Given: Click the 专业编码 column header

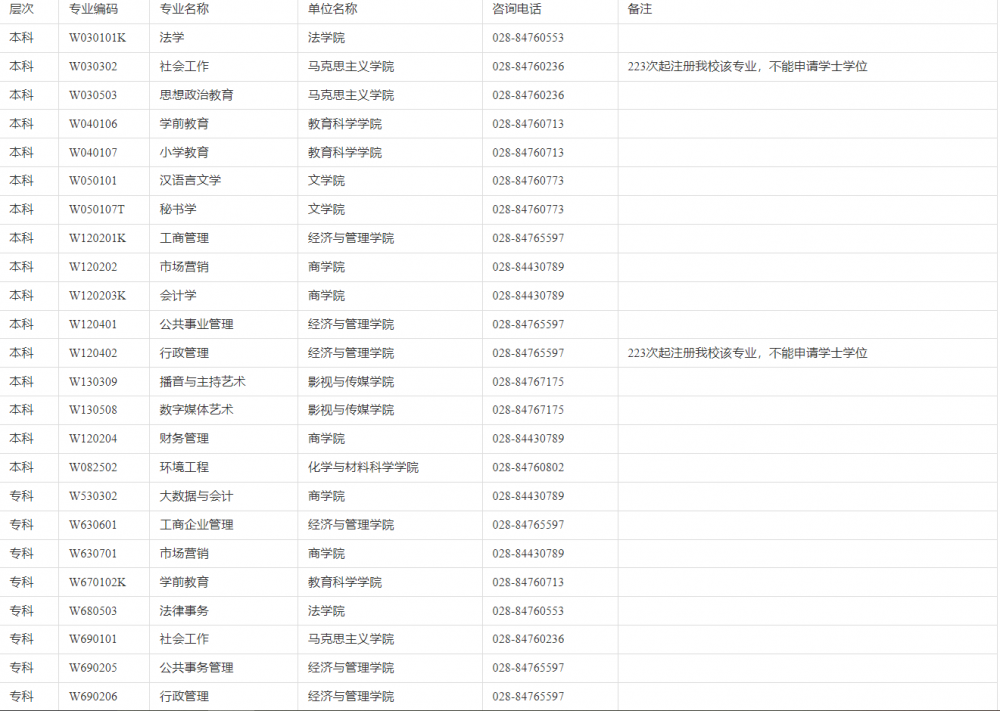Looking at the screenshot, I should click(93, 9).
